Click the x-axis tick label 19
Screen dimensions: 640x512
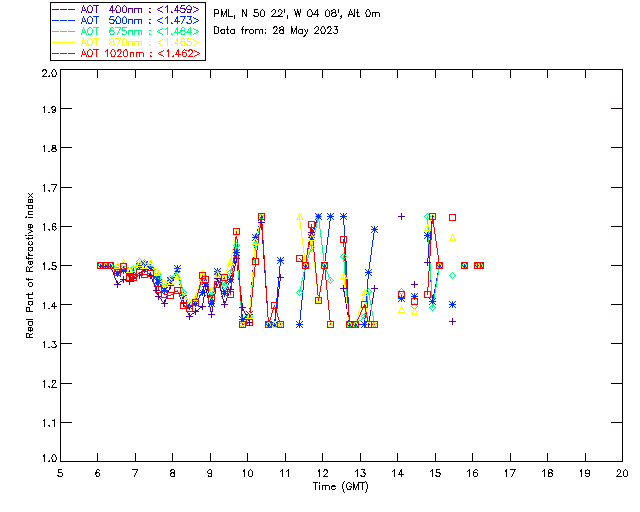tap(585, 473)
